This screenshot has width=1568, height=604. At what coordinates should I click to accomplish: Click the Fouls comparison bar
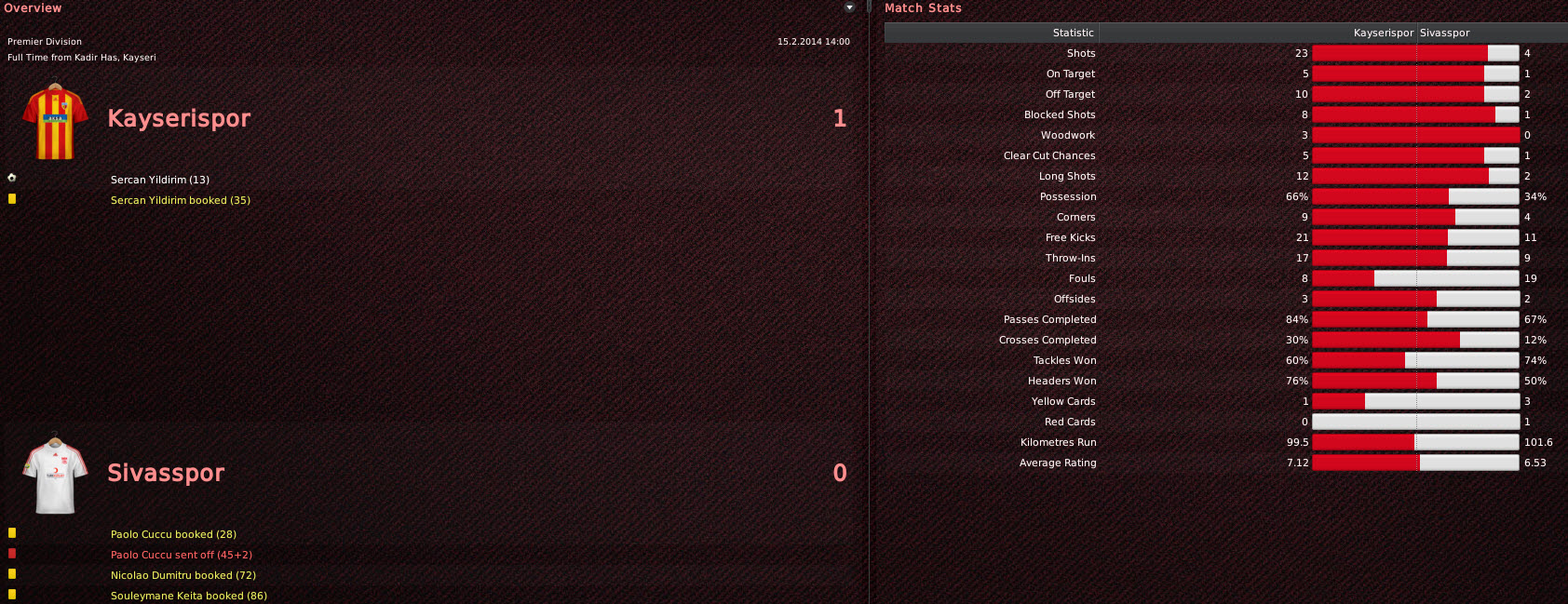pyautogui.click(x=1415, y=278)
